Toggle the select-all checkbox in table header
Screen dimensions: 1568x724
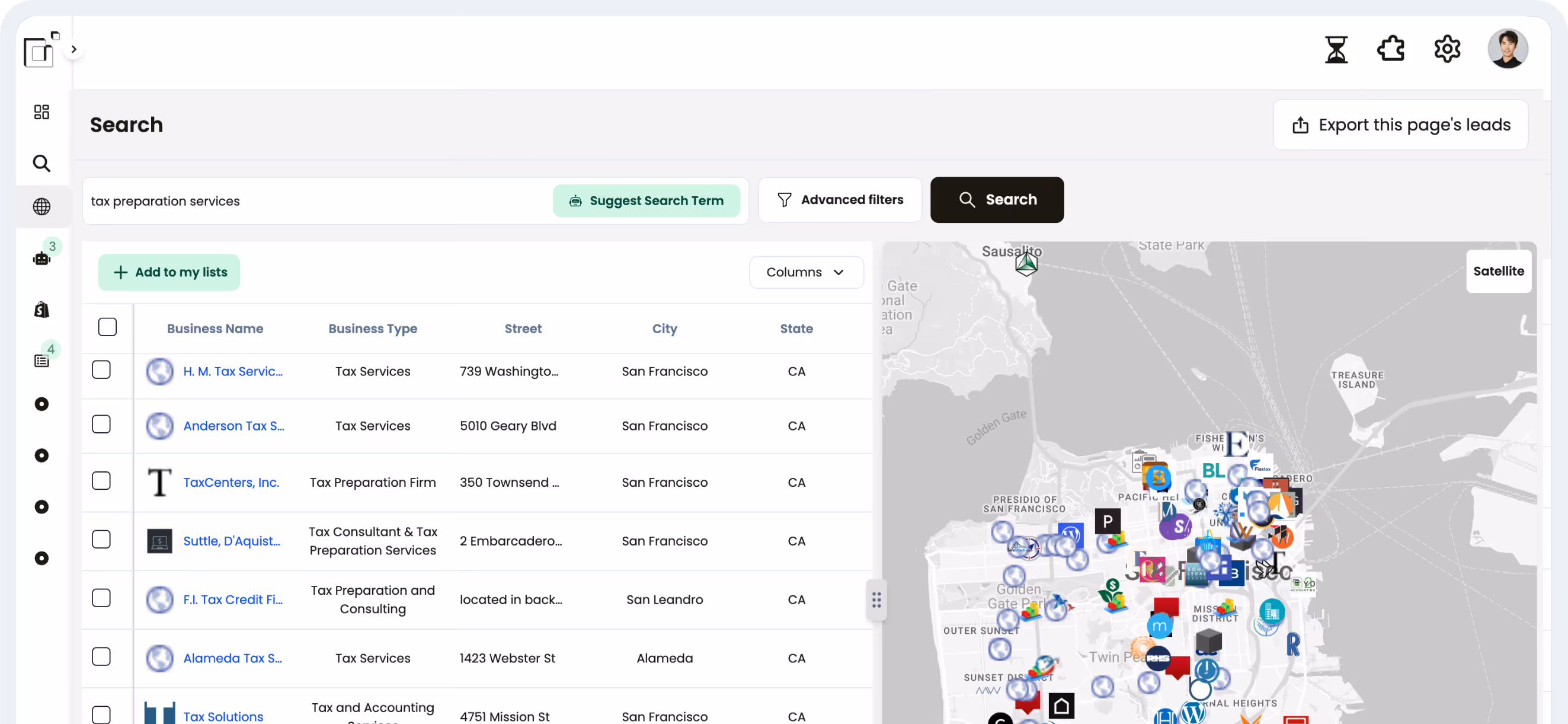tap(107, 327)
